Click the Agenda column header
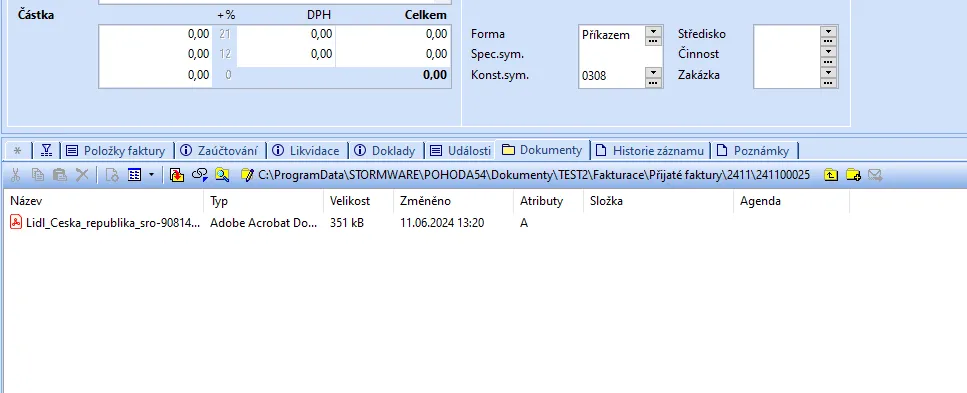The image size is (967, 393). (791, 201)
